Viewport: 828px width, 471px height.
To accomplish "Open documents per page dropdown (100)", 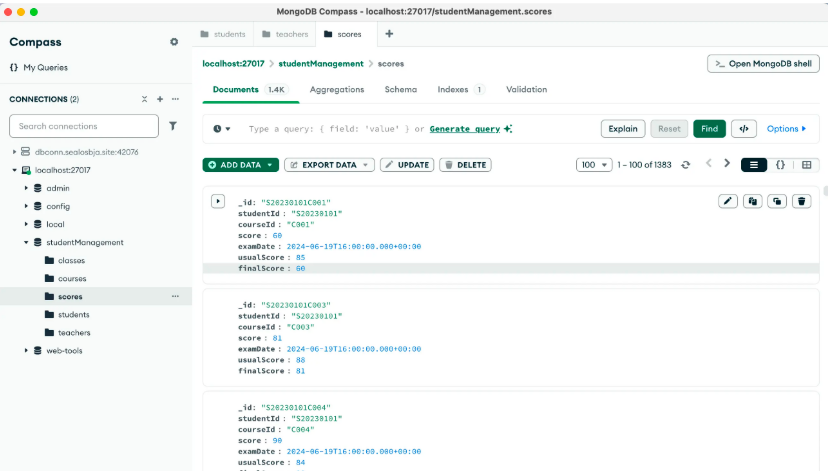I will (594, 165).
